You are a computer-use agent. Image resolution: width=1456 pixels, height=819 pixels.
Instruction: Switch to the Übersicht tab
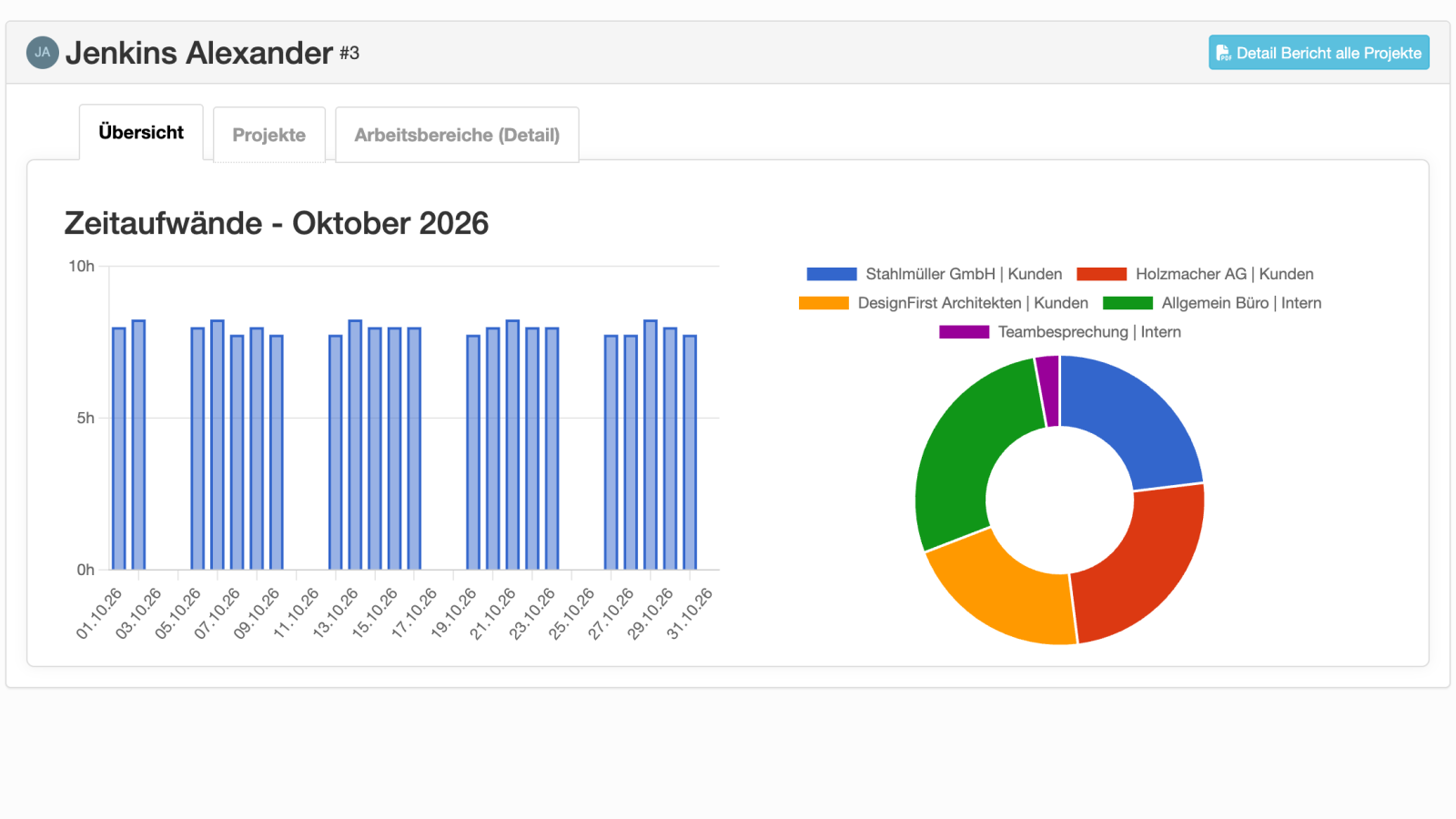141,133
